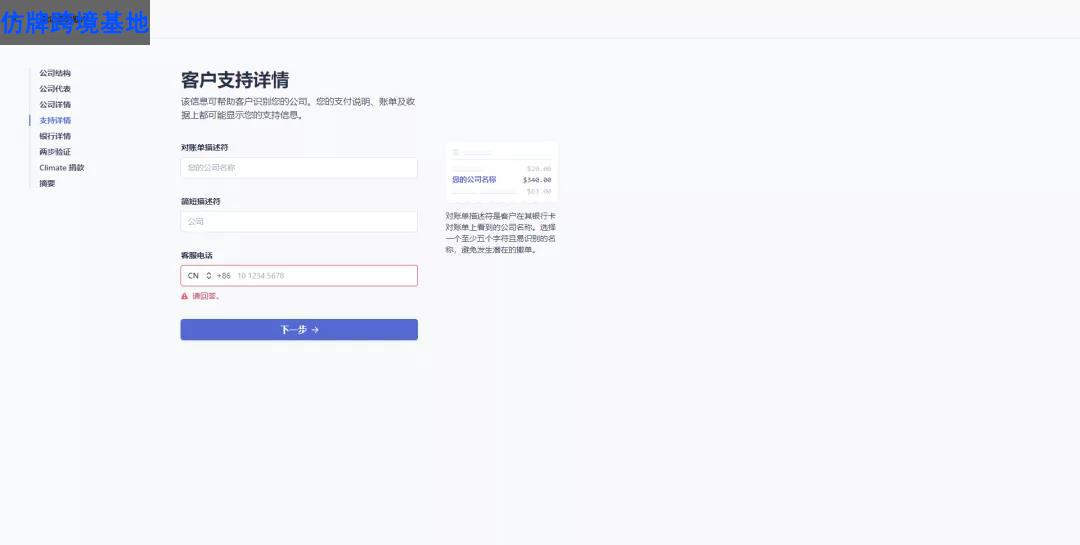Viewport: 1080px width, 545px height.
Task: Click the statement preview illustration card
Action: coord(501,172)
